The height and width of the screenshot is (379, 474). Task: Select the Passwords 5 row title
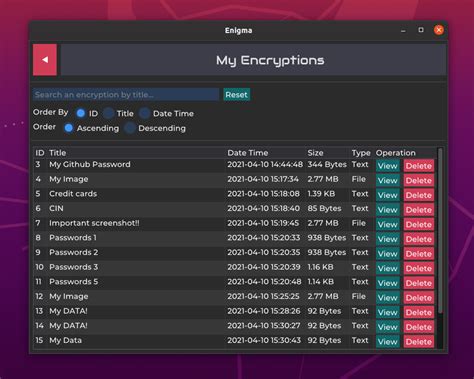tap(74, 282)
